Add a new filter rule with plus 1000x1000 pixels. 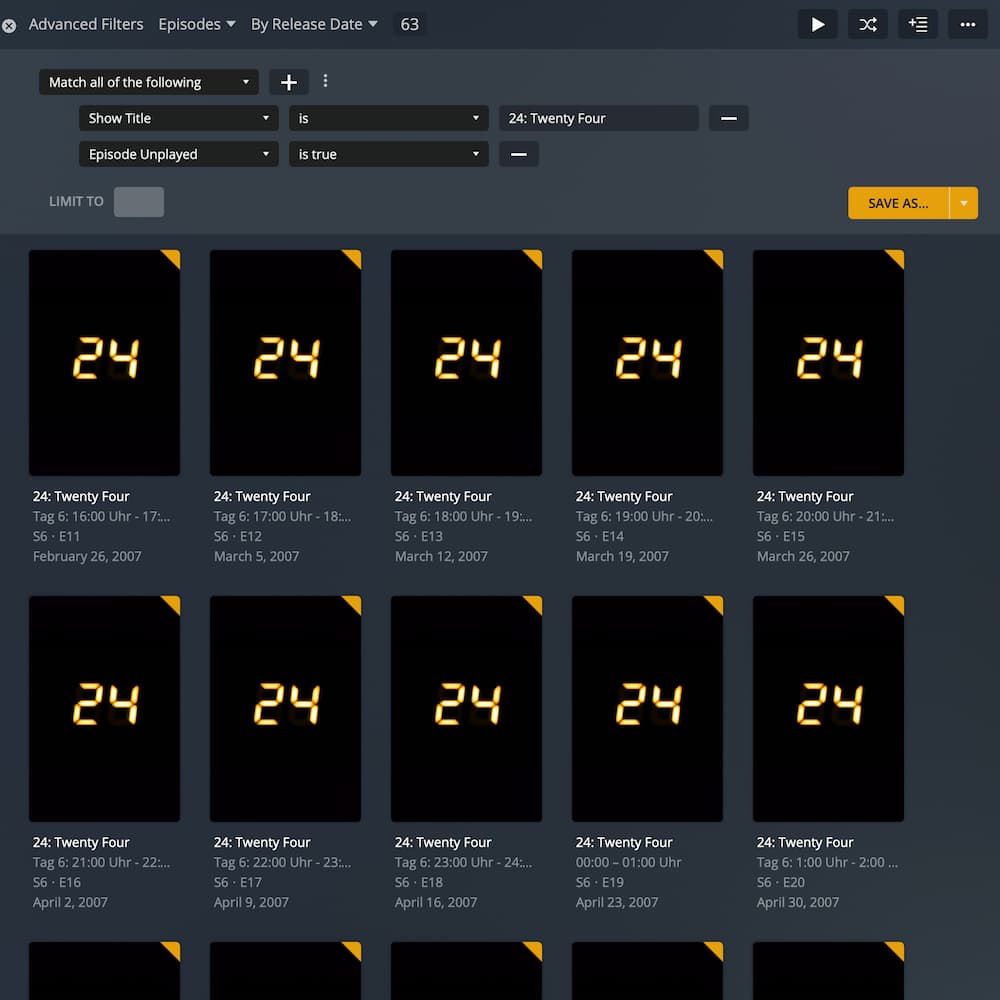tap(289, 82)
